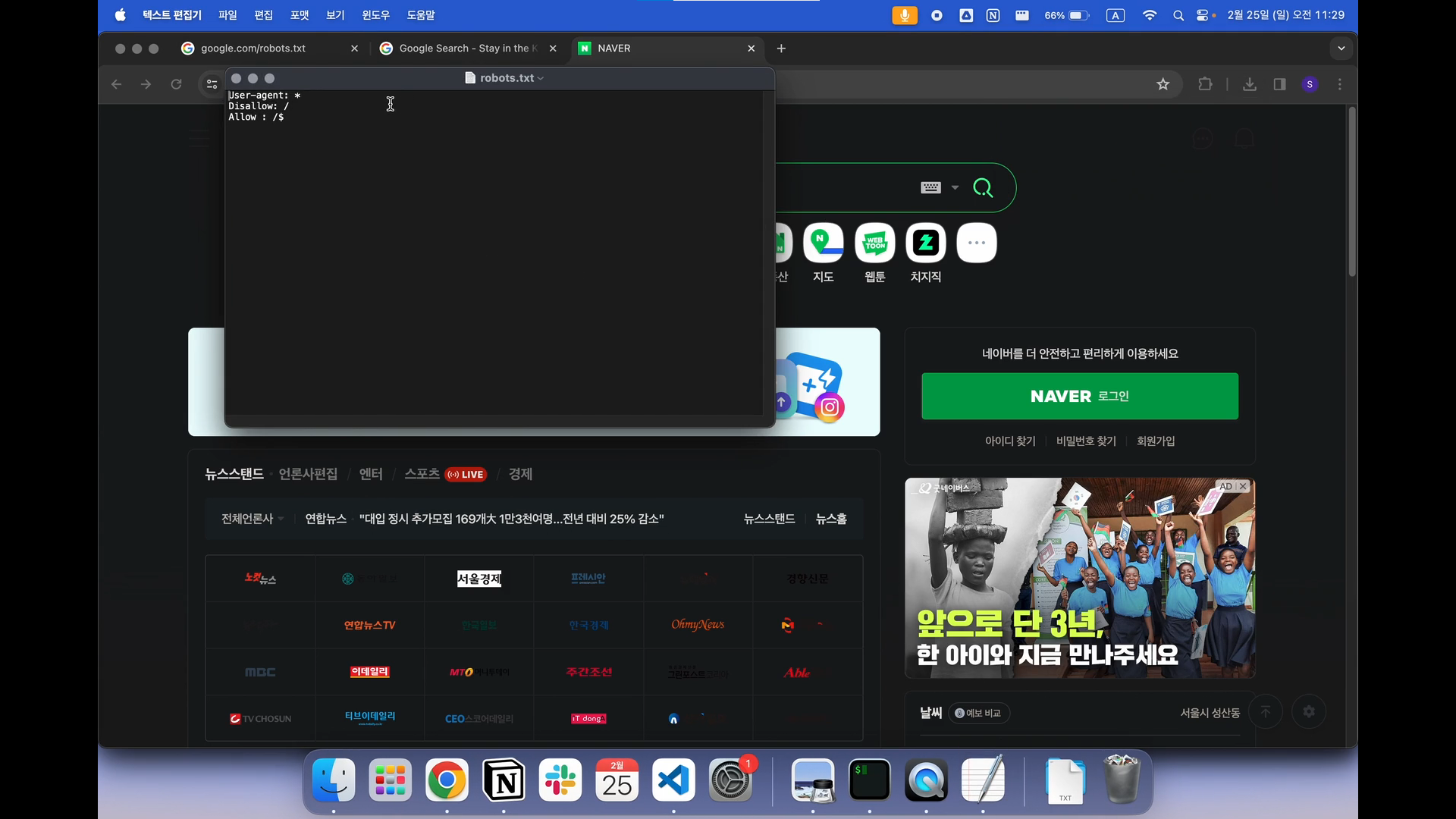Open Chrome extensions puzzle icon

point(1205,84)
